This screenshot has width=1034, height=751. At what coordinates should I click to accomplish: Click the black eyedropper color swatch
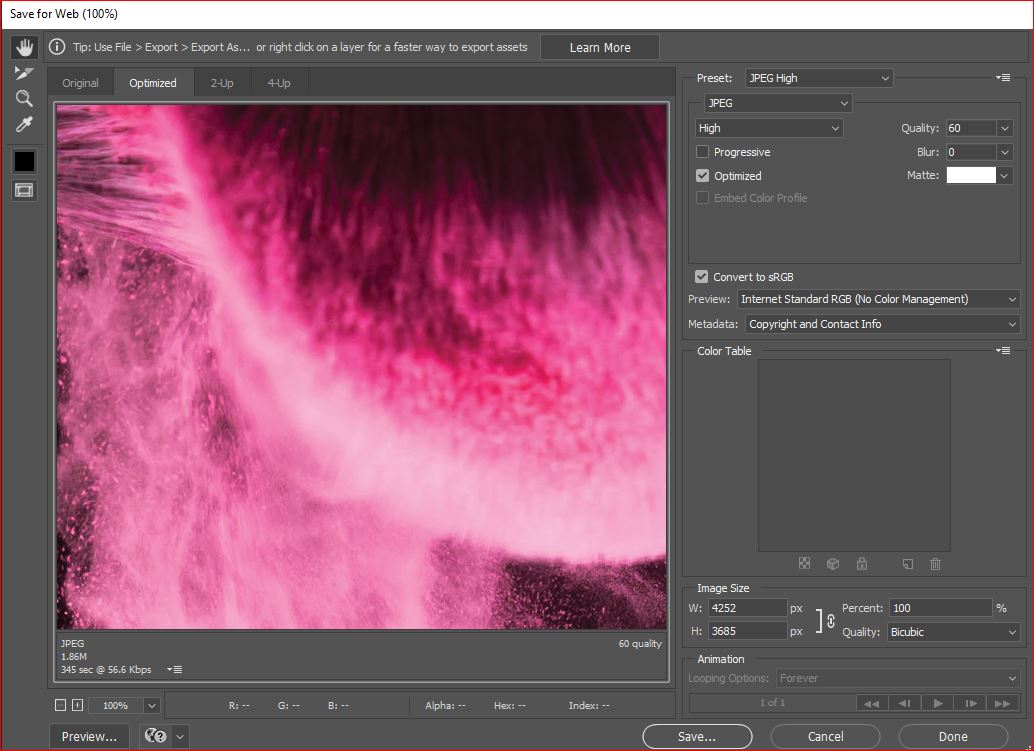click(24, 161)
